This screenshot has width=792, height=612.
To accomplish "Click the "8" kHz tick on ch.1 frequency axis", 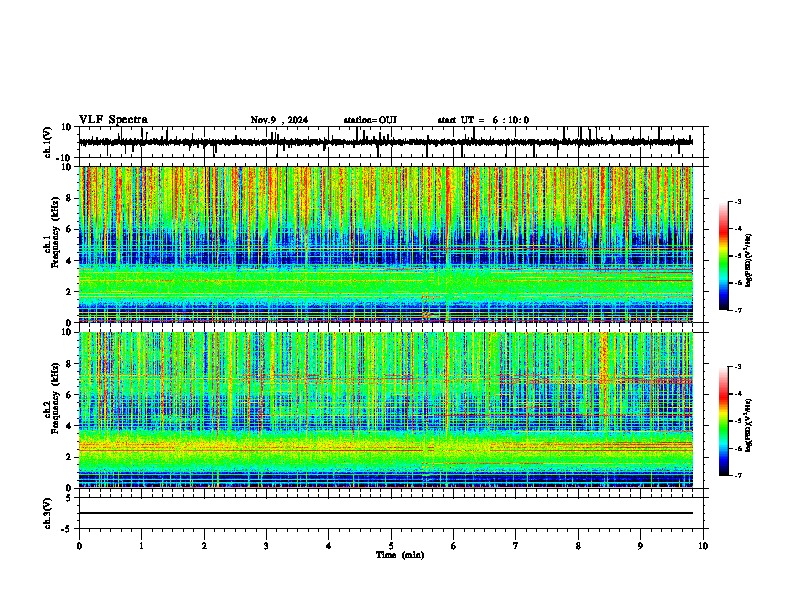I will point(70,198).
